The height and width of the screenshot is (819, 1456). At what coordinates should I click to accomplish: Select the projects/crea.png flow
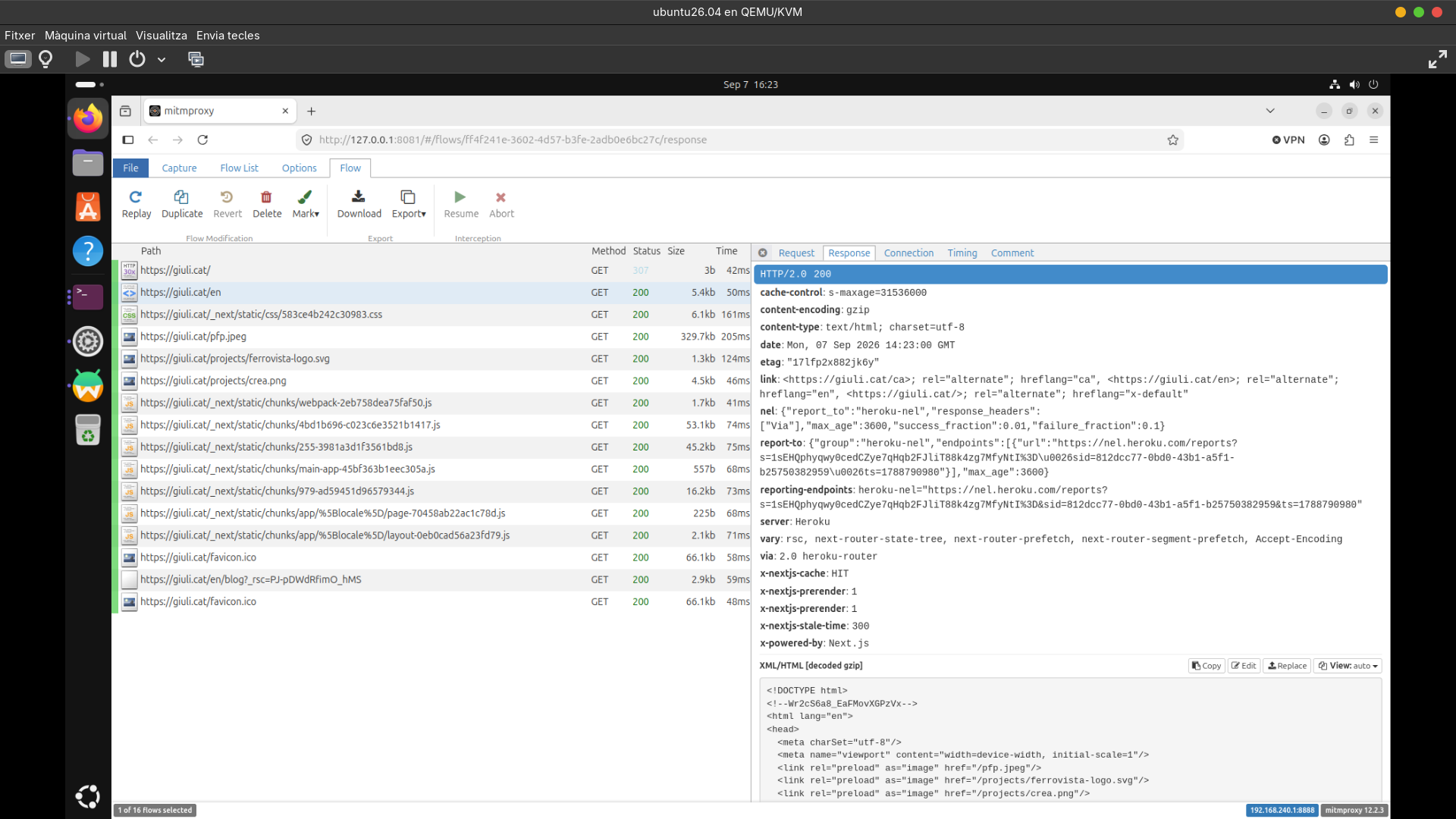431,381
